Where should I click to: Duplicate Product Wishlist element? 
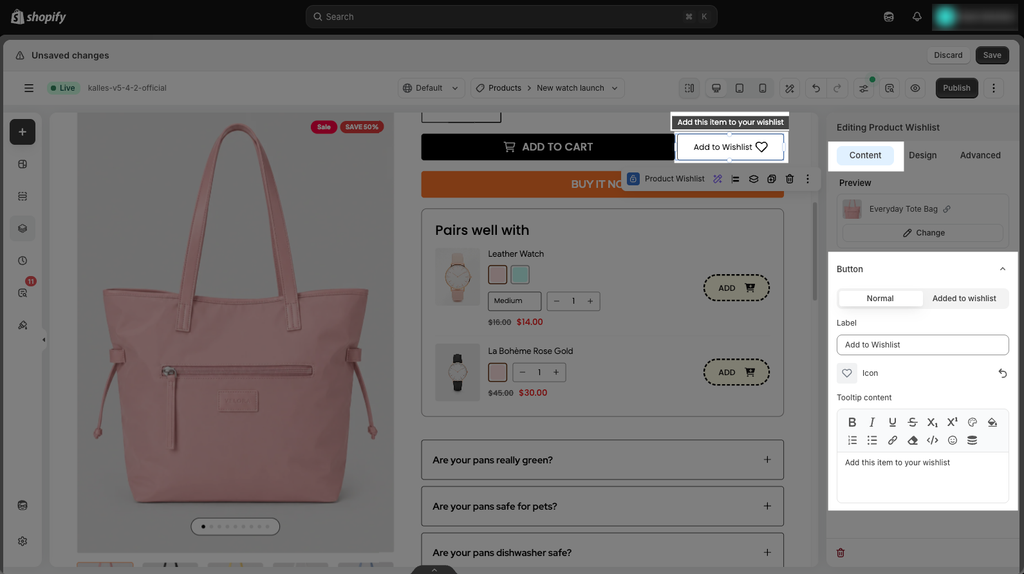click(x=771, y=179)
